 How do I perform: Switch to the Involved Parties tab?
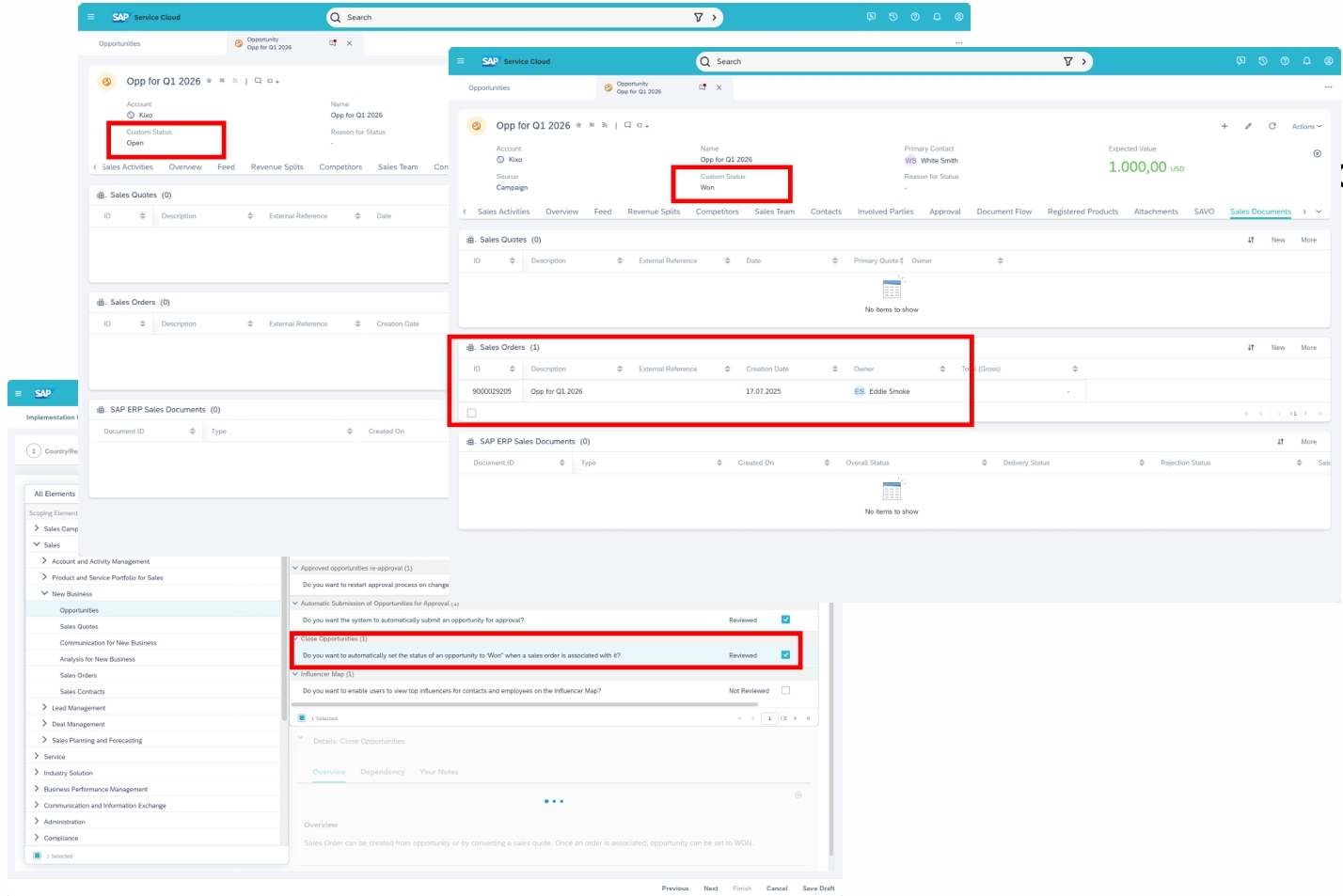[885, 212]
